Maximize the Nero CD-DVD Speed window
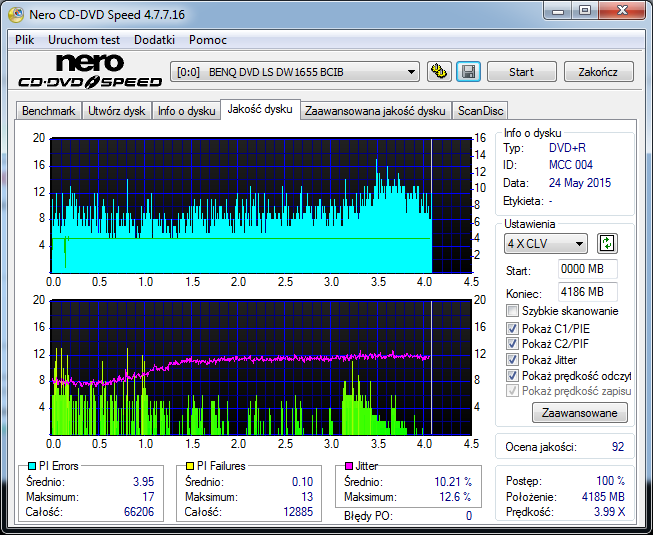Viewport: 653px width, 535px height. click(585, 10)
